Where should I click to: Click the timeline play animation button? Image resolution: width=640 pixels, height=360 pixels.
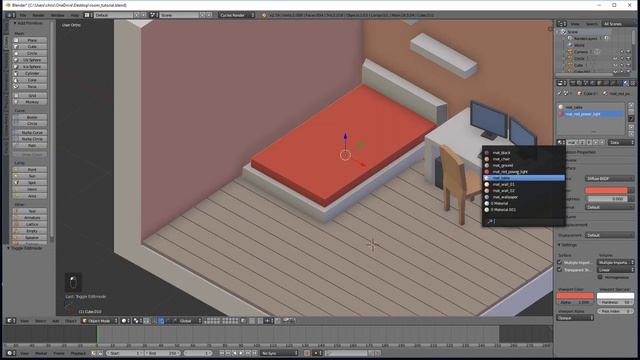pos(241,353)
